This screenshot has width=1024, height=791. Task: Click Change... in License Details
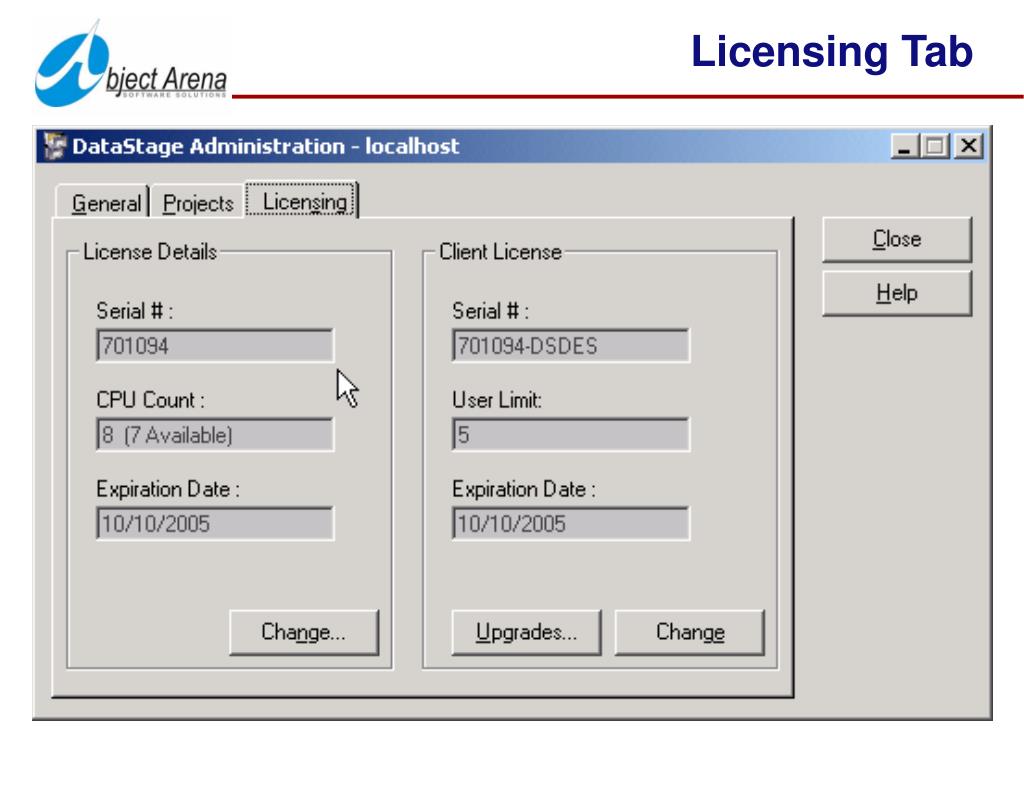304,632
